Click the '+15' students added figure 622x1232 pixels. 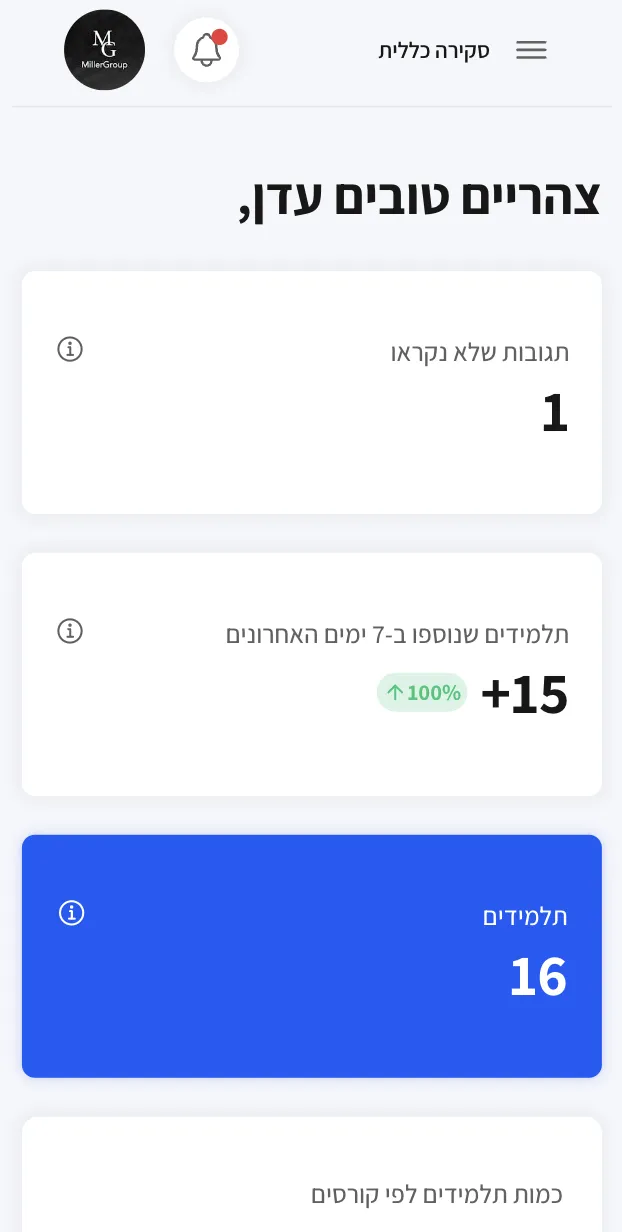point(524,695)
